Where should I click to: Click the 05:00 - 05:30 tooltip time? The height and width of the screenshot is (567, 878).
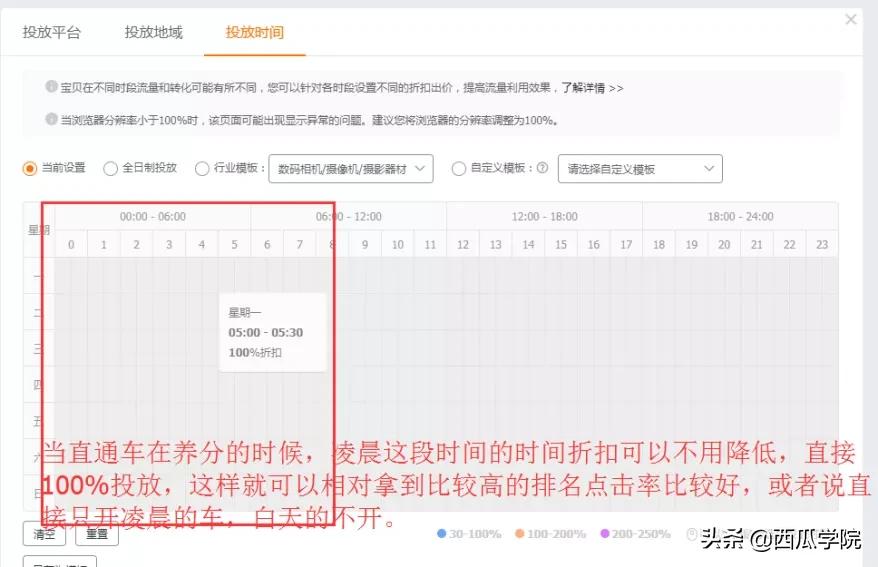click(265, 332)
